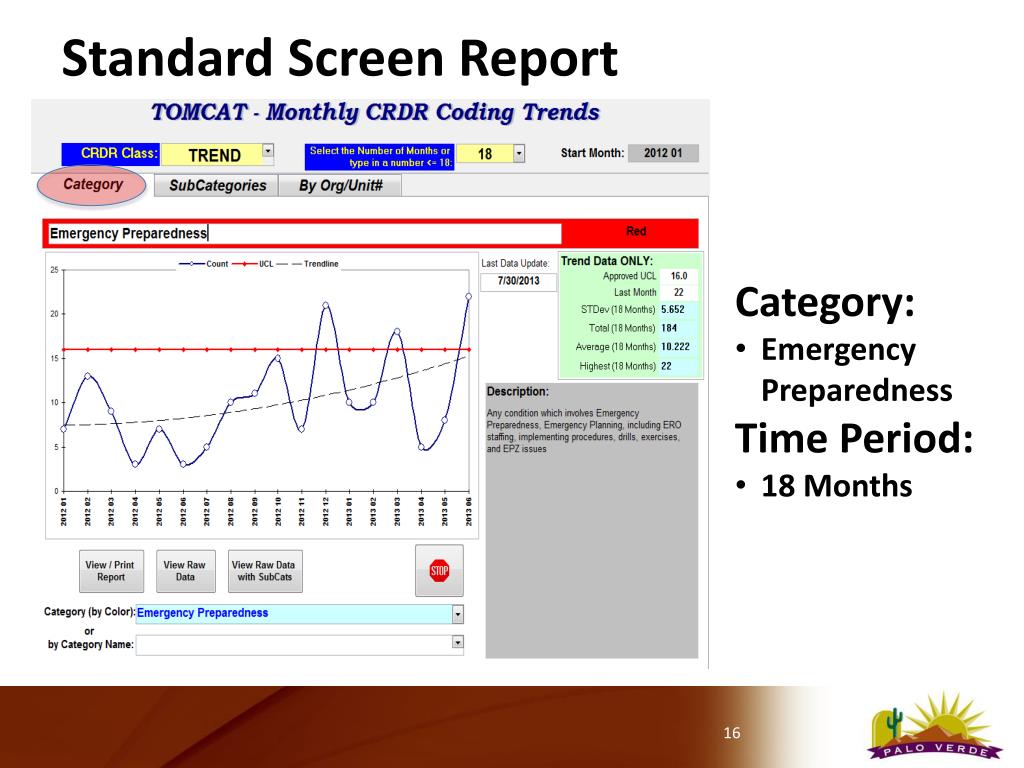
Task: Open the CRDR Class dropdown arrow
Action: 268,151
